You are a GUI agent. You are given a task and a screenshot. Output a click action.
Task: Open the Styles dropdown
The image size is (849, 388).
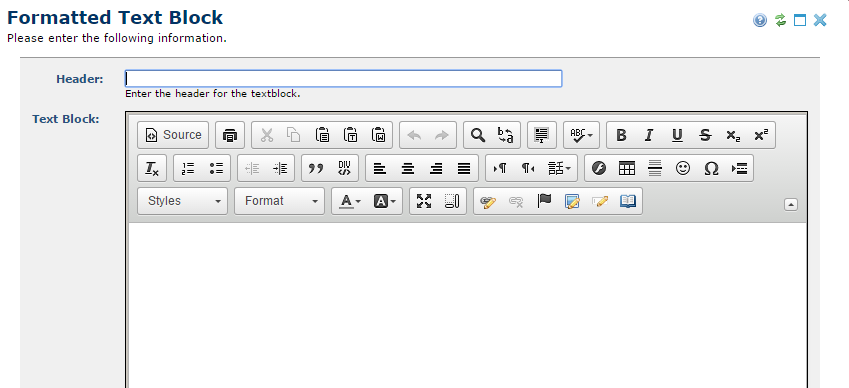pos(182,201)
